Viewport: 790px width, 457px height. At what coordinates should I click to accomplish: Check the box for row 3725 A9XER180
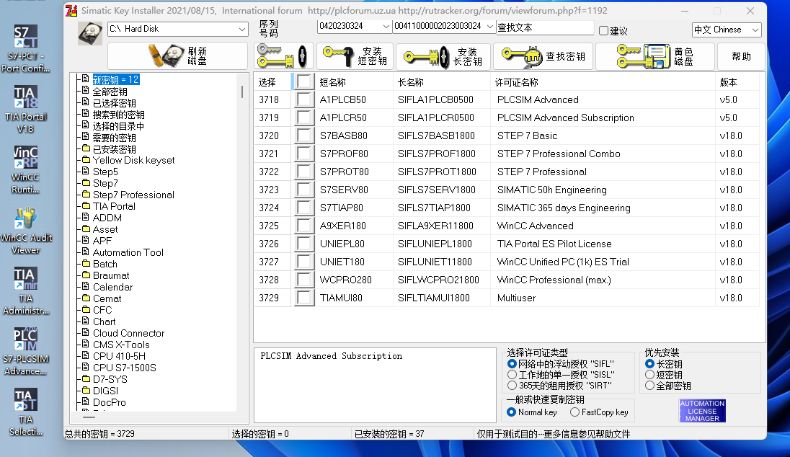304,226
